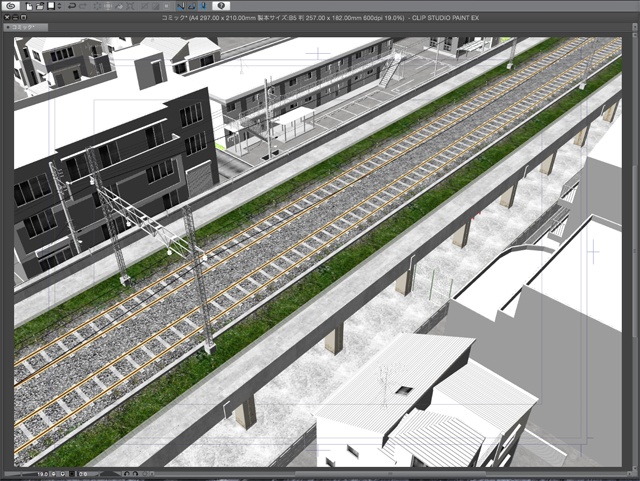Fit canvas to window icon
The width and height of the screenshot is (640, 481).
tap(72, 474)
